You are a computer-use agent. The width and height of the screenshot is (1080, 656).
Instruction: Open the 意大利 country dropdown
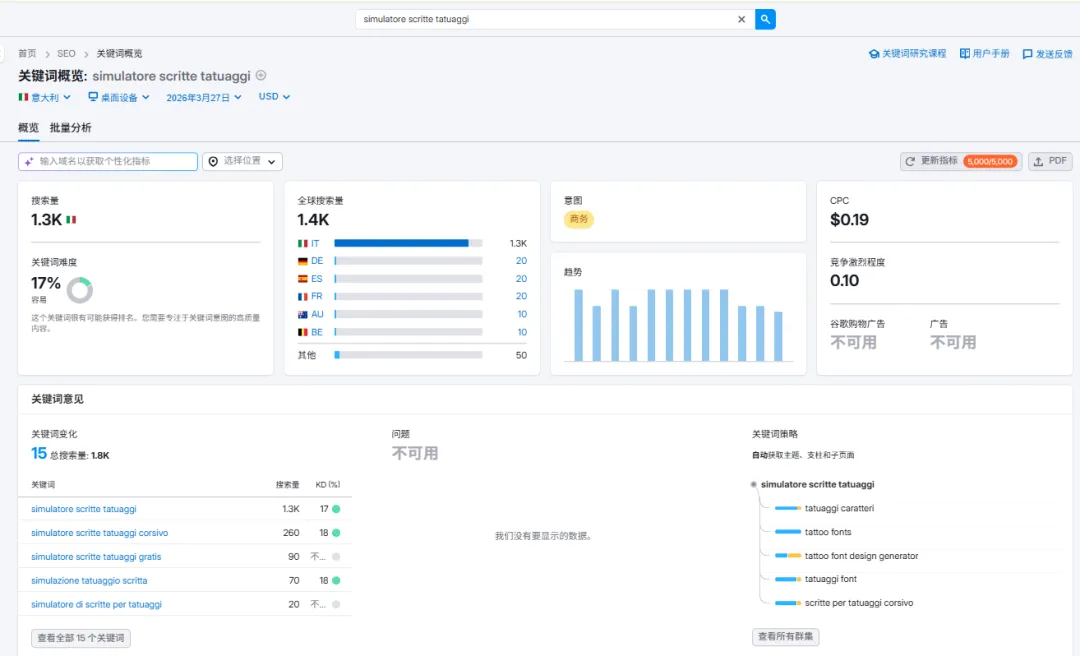[44, 97]
